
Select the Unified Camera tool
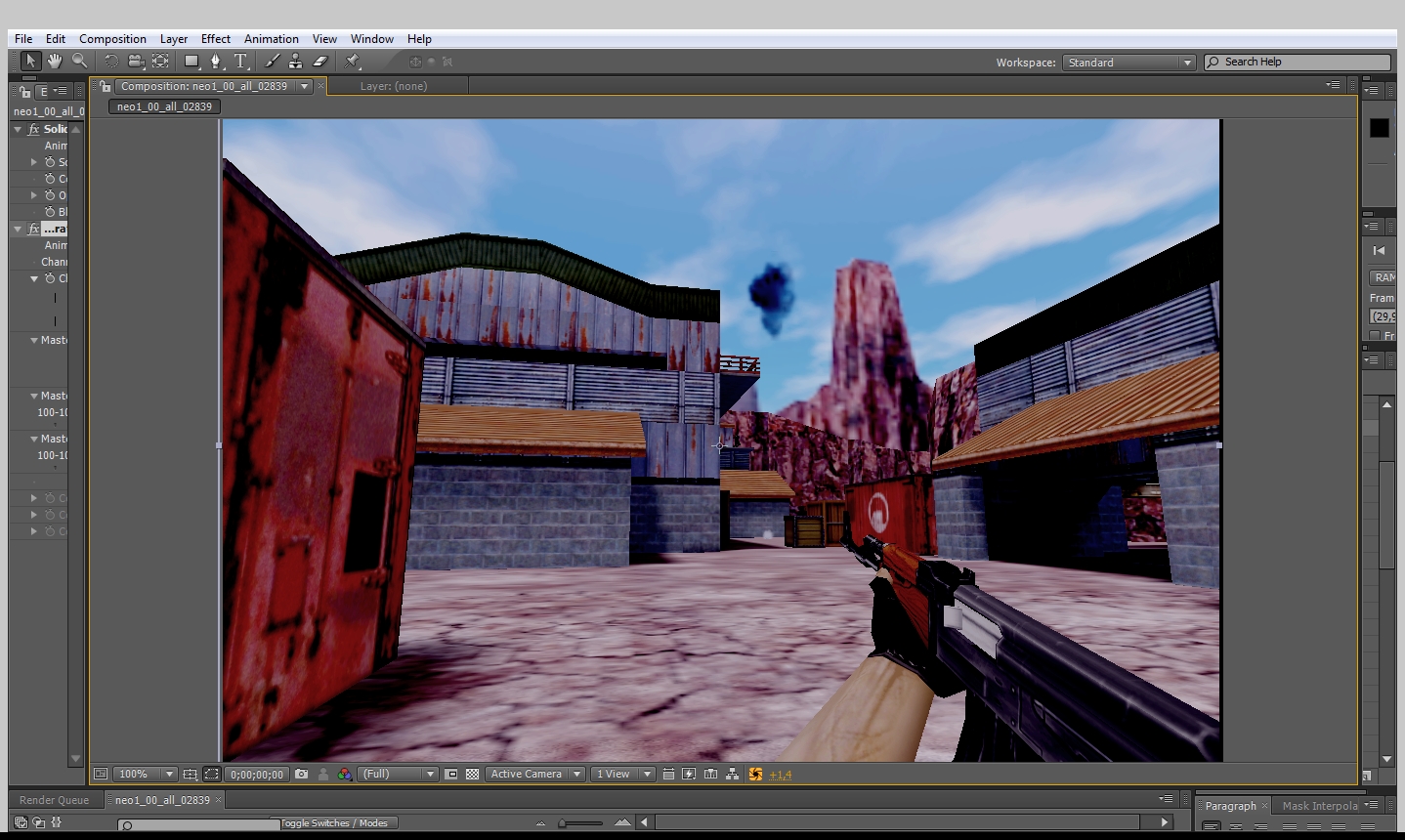click(136, 61)
